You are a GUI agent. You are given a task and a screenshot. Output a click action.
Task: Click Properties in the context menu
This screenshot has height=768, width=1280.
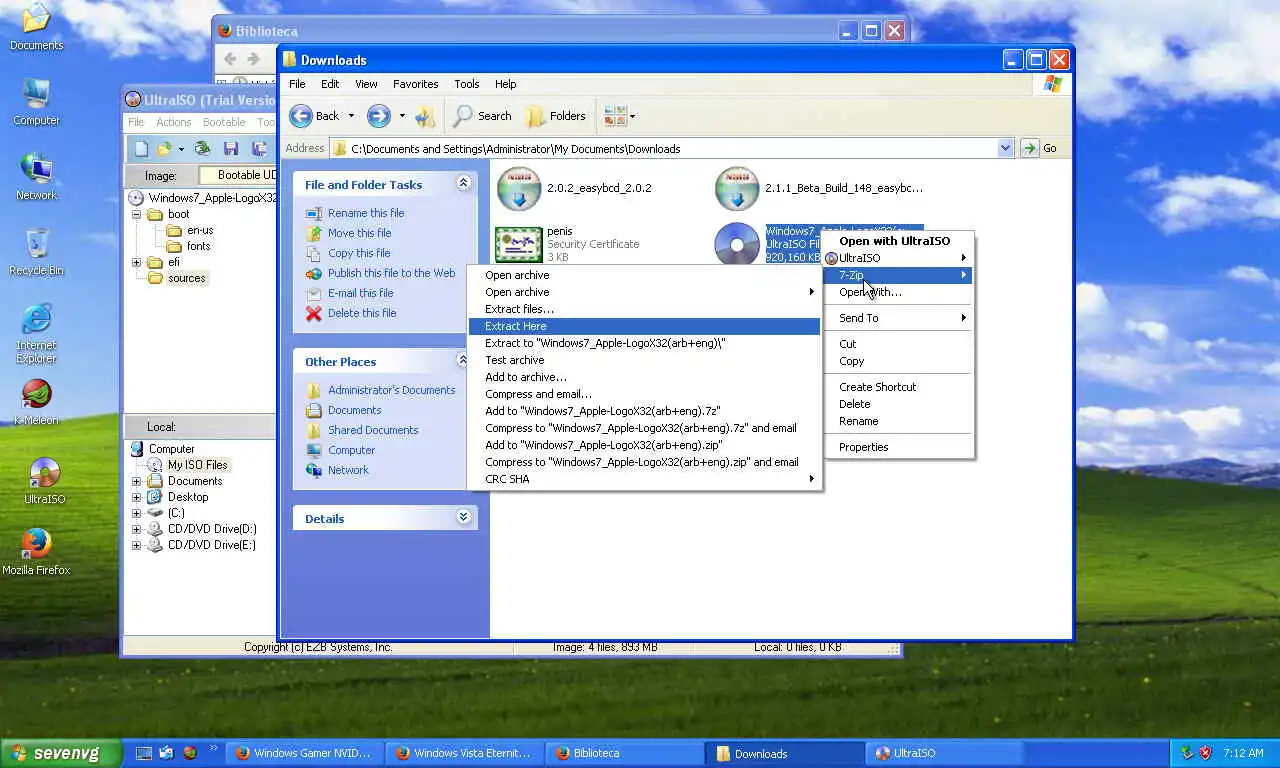(x=898, y=447)
